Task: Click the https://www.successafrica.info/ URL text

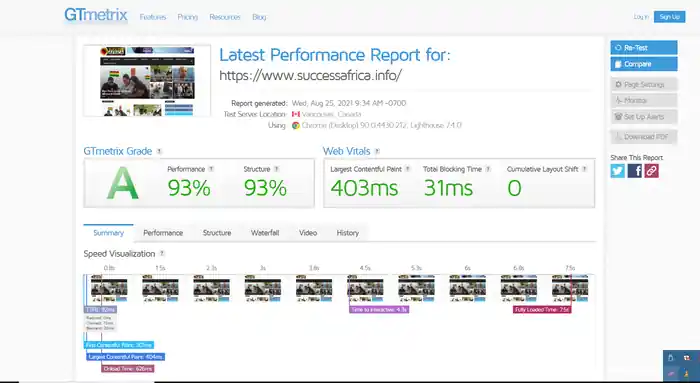Action: (x=310, y=75)
